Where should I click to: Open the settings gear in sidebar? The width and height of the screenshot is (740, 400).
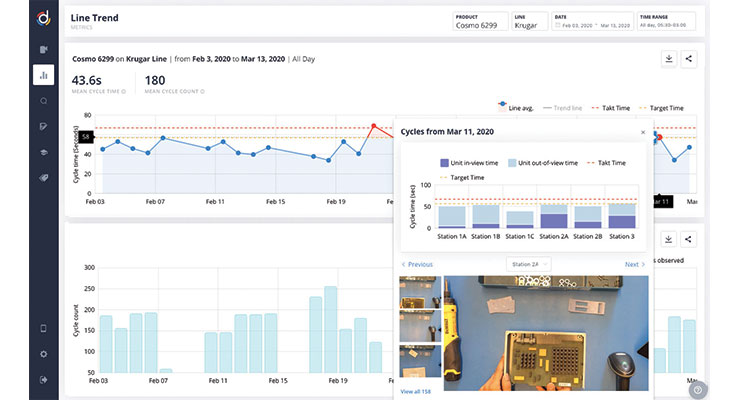pyautogui.click(x=44, y=354)
